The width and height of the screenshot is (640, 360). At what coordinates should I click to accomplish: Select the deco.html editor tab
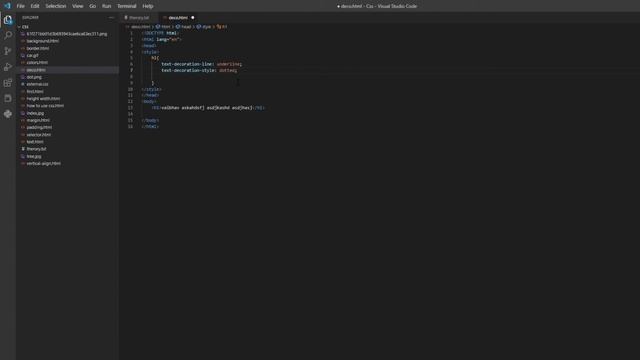(178, 18)
